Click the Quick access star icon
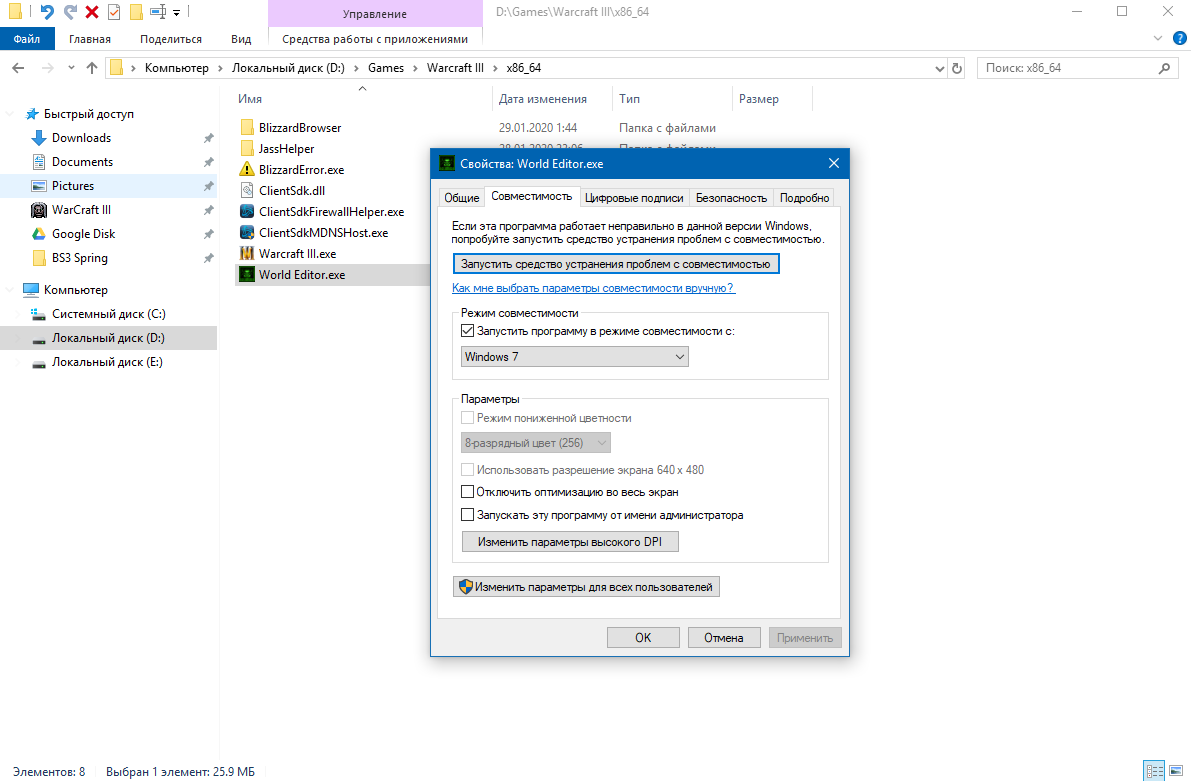 coord(32,114)
